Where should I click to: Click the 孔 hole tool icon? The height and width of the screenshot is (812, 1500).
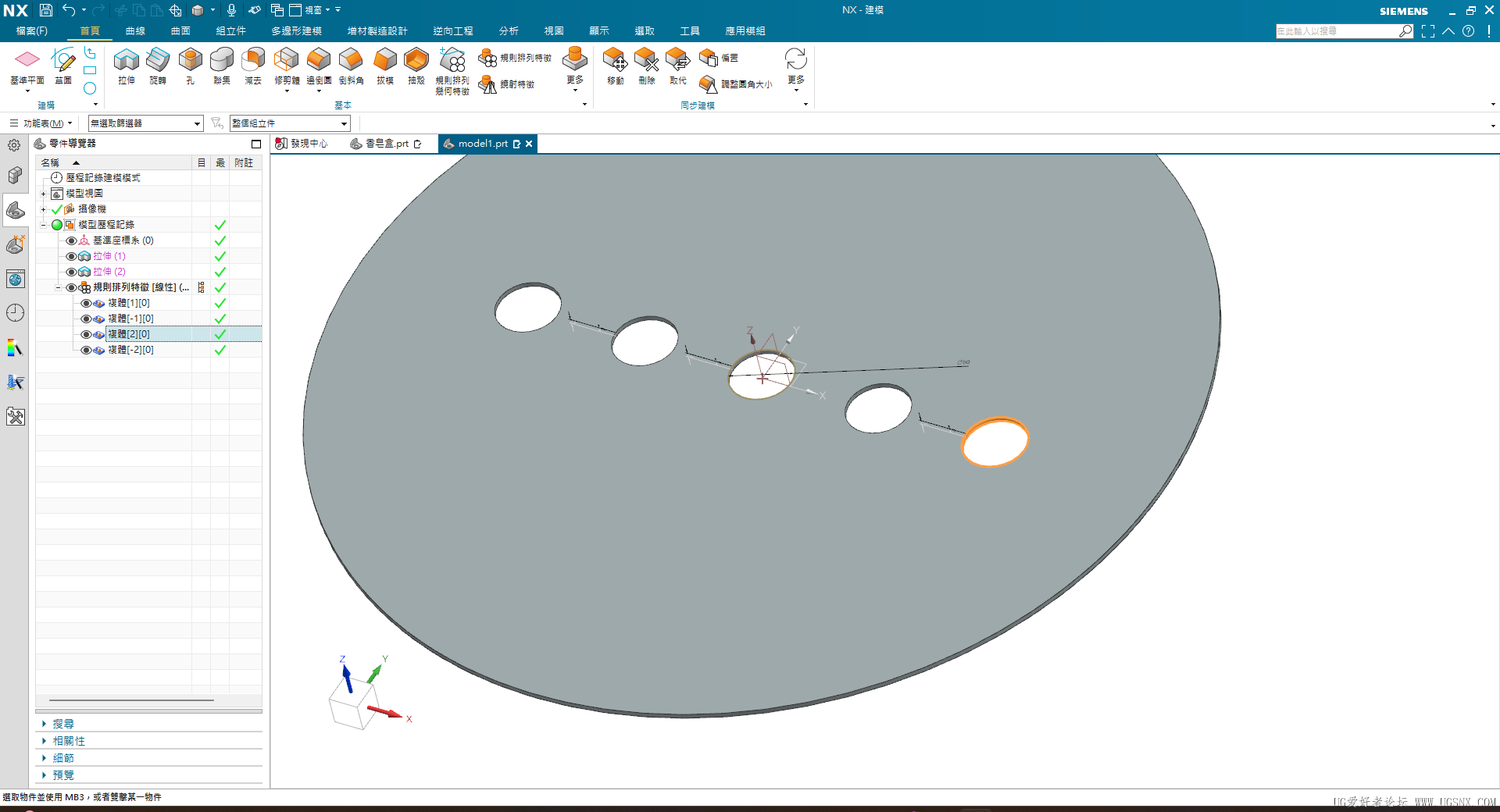[x=190, y=66]
